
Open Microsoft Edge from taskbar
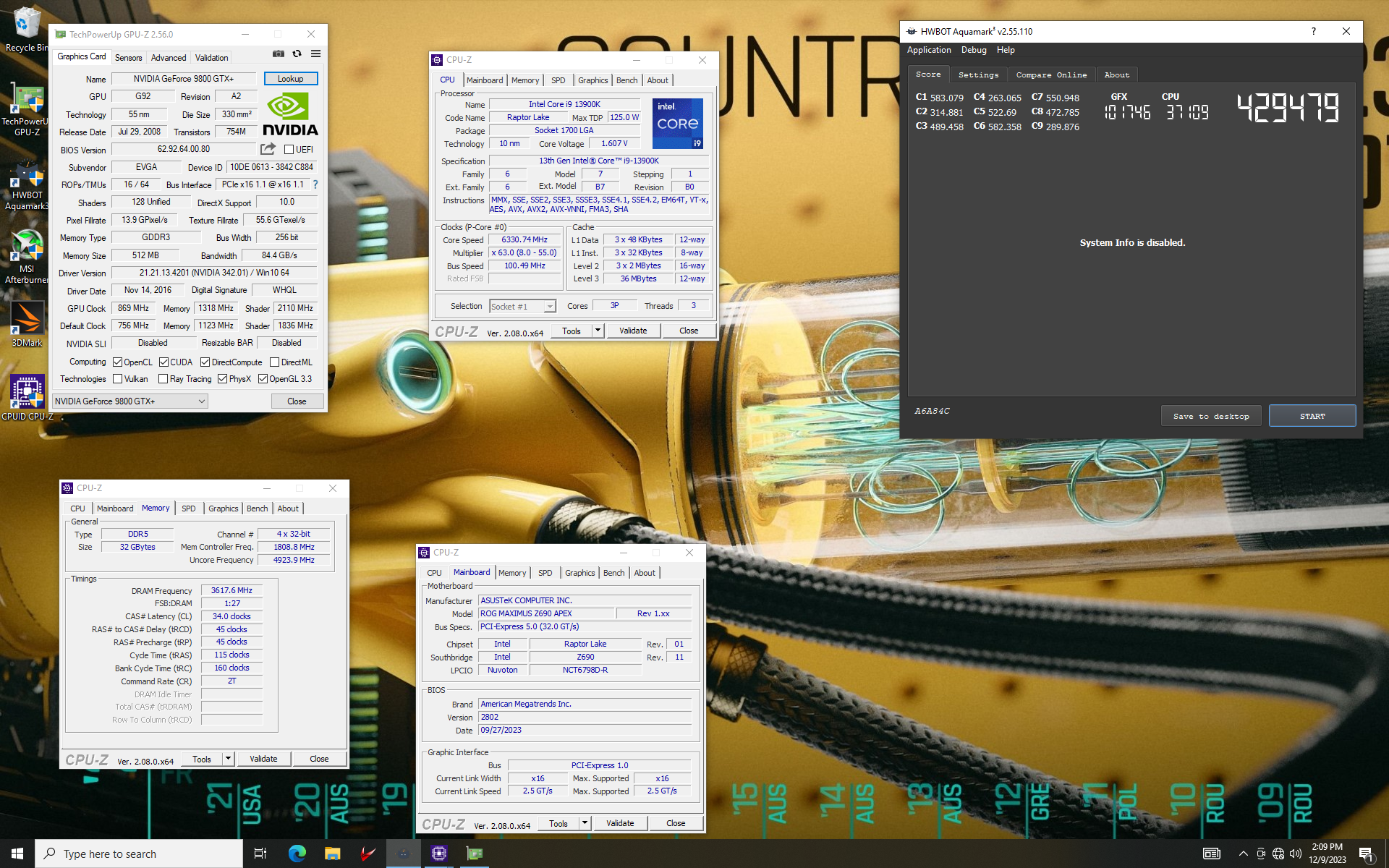[x=297, y=854]
